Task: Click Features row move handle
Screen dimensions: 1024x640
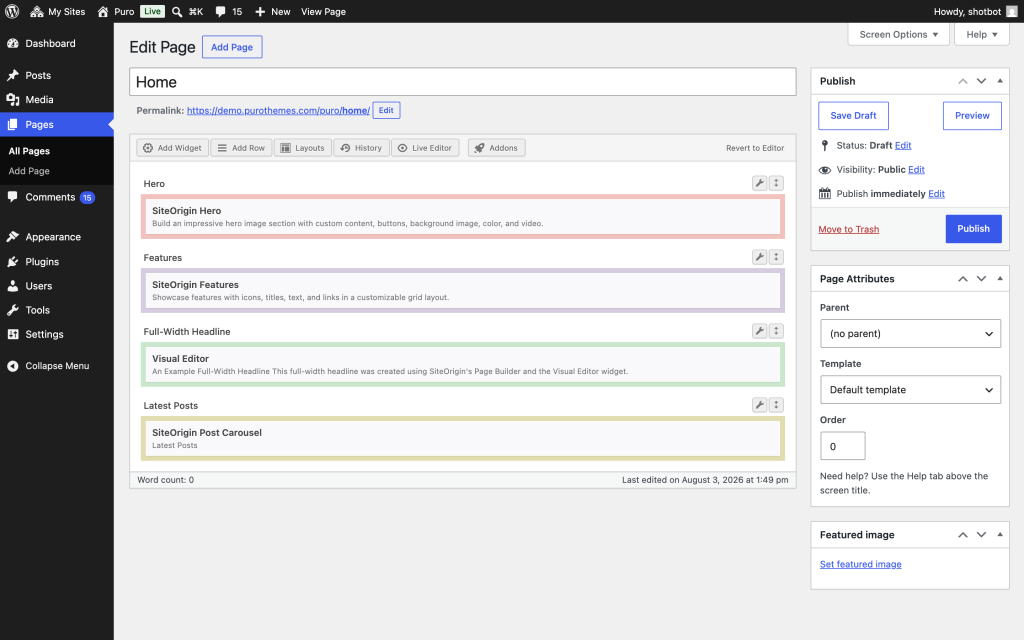Action: coord(776,257)
